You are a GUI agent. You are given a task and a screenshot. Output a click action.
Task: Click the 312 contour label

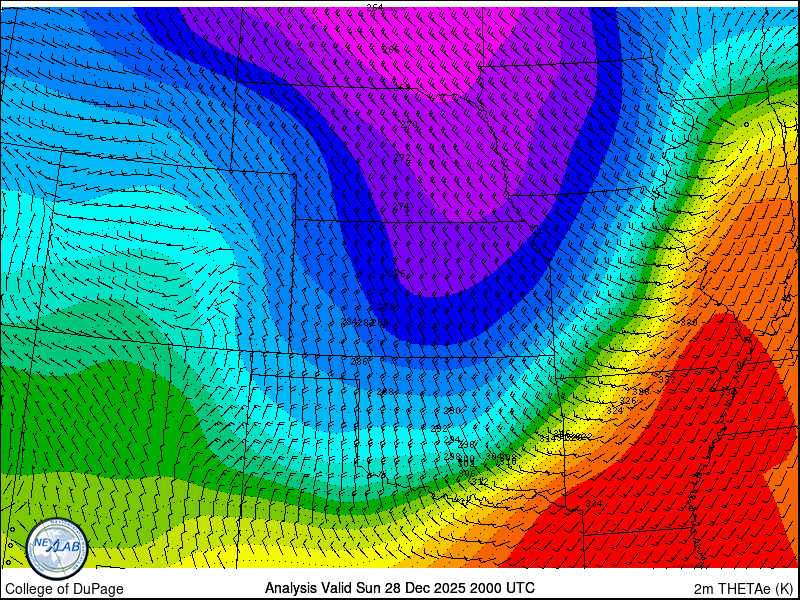(x=480, y=481)
